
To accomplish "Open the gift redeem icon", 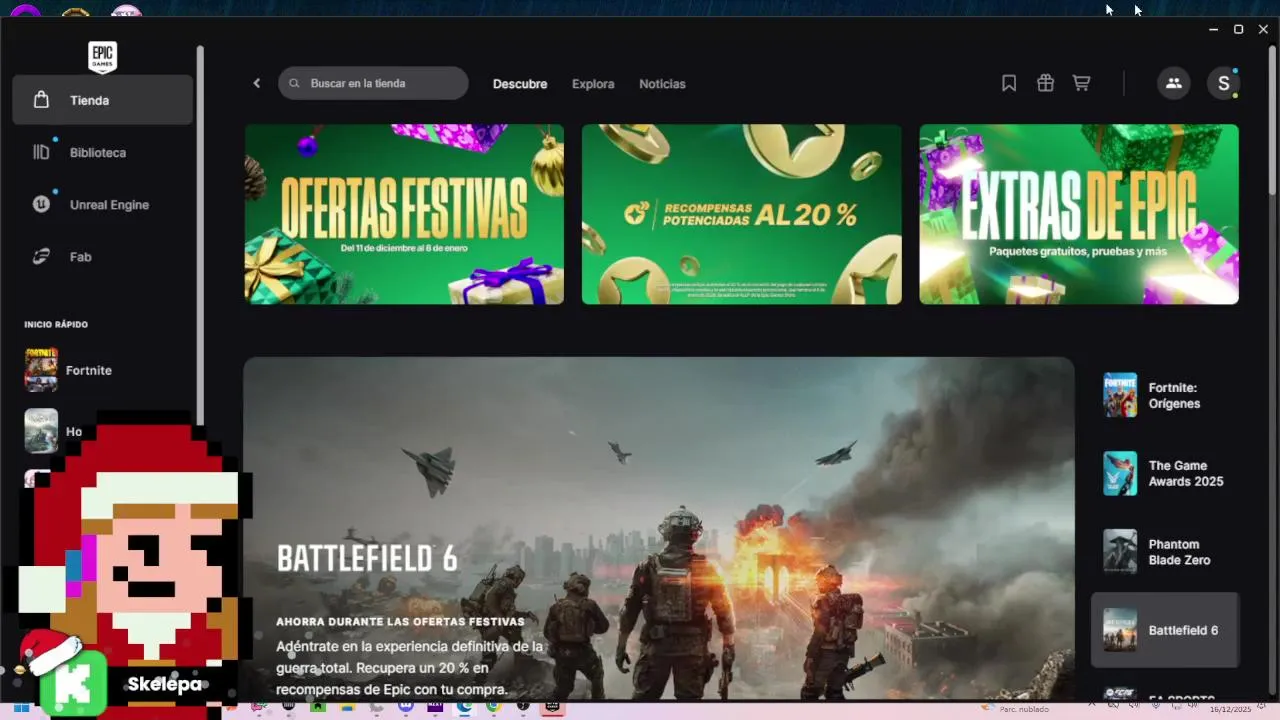I will 1045,83.
